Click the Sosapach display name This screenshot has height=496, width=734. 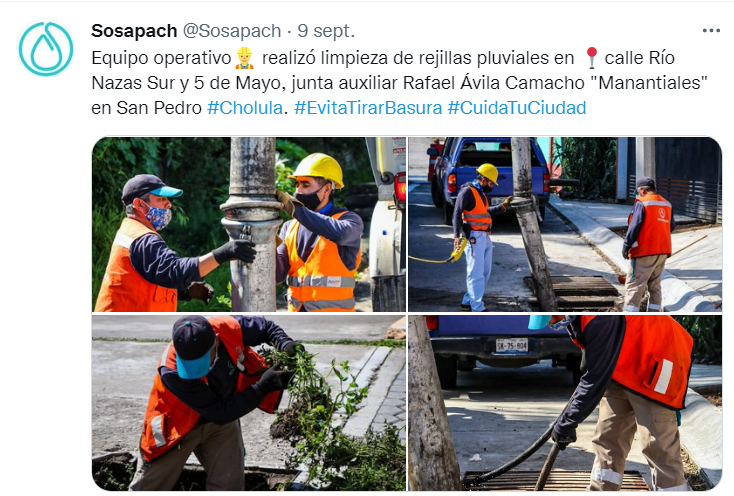pos(134,31)
